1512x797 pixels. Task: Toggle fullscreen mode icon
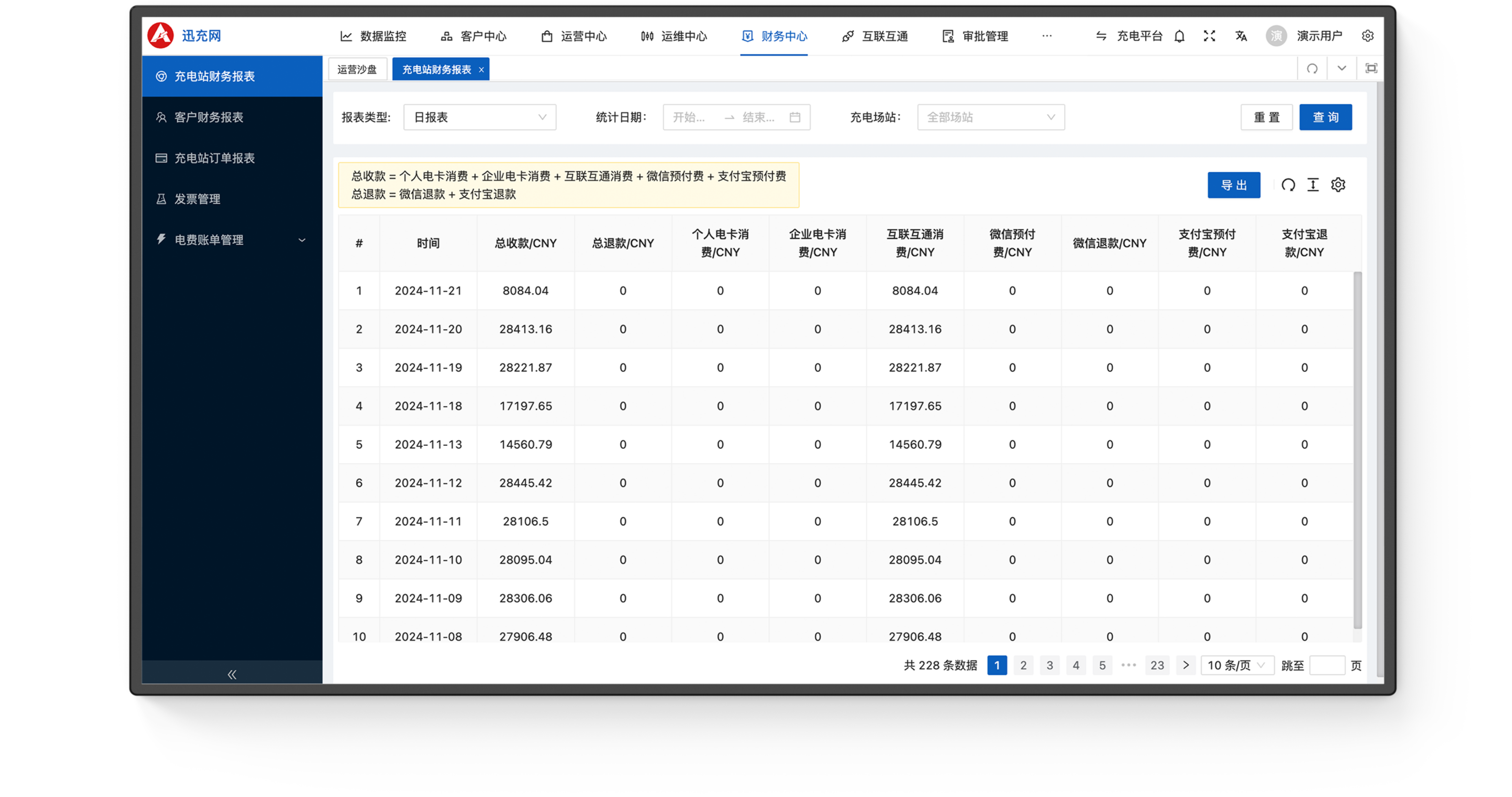[x=1209, y=36]
